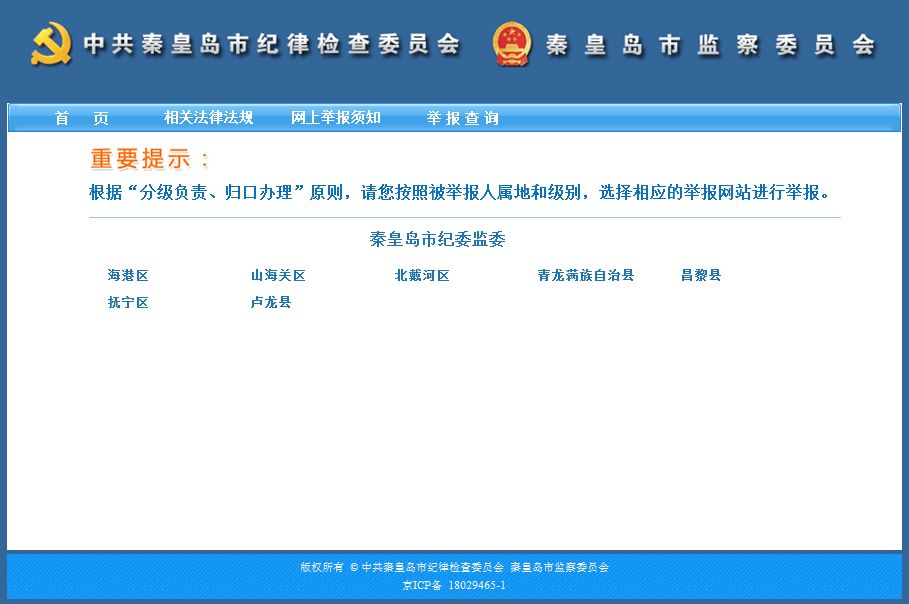Open the 举报查询 menu item
909x604 pixels.
point(463,117)
